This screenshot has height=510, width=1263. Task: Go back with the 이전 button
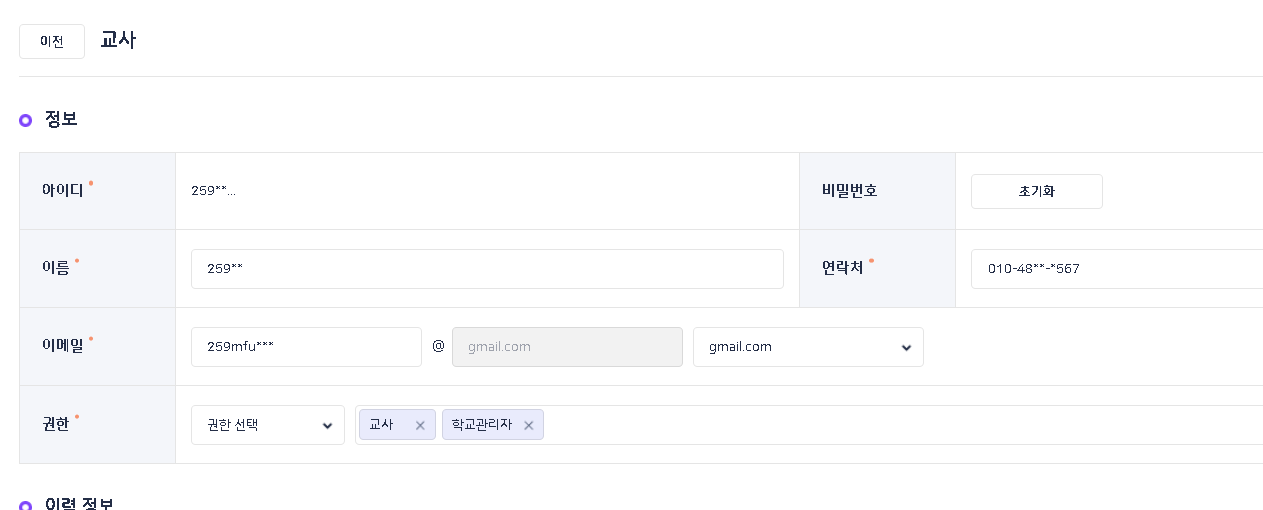point(52,41)
